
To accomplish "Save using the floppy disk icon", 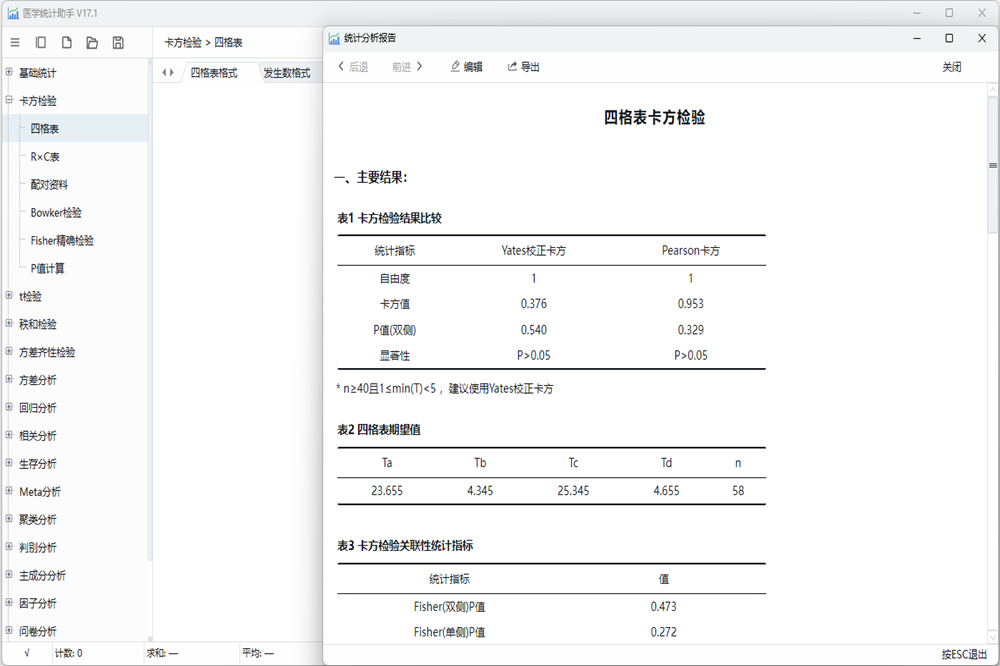I will tap(118, 43).
